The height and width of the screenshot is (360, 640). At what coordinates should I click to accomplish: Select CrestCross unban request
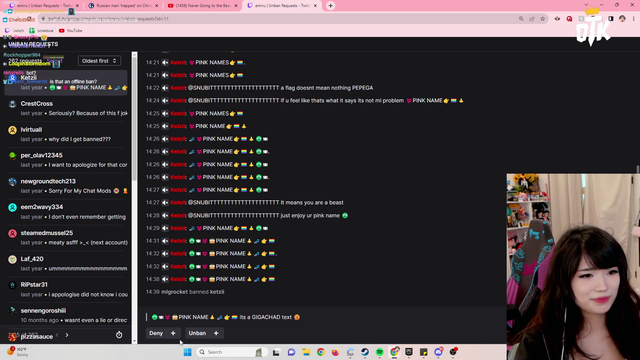[x=67, y=108]
